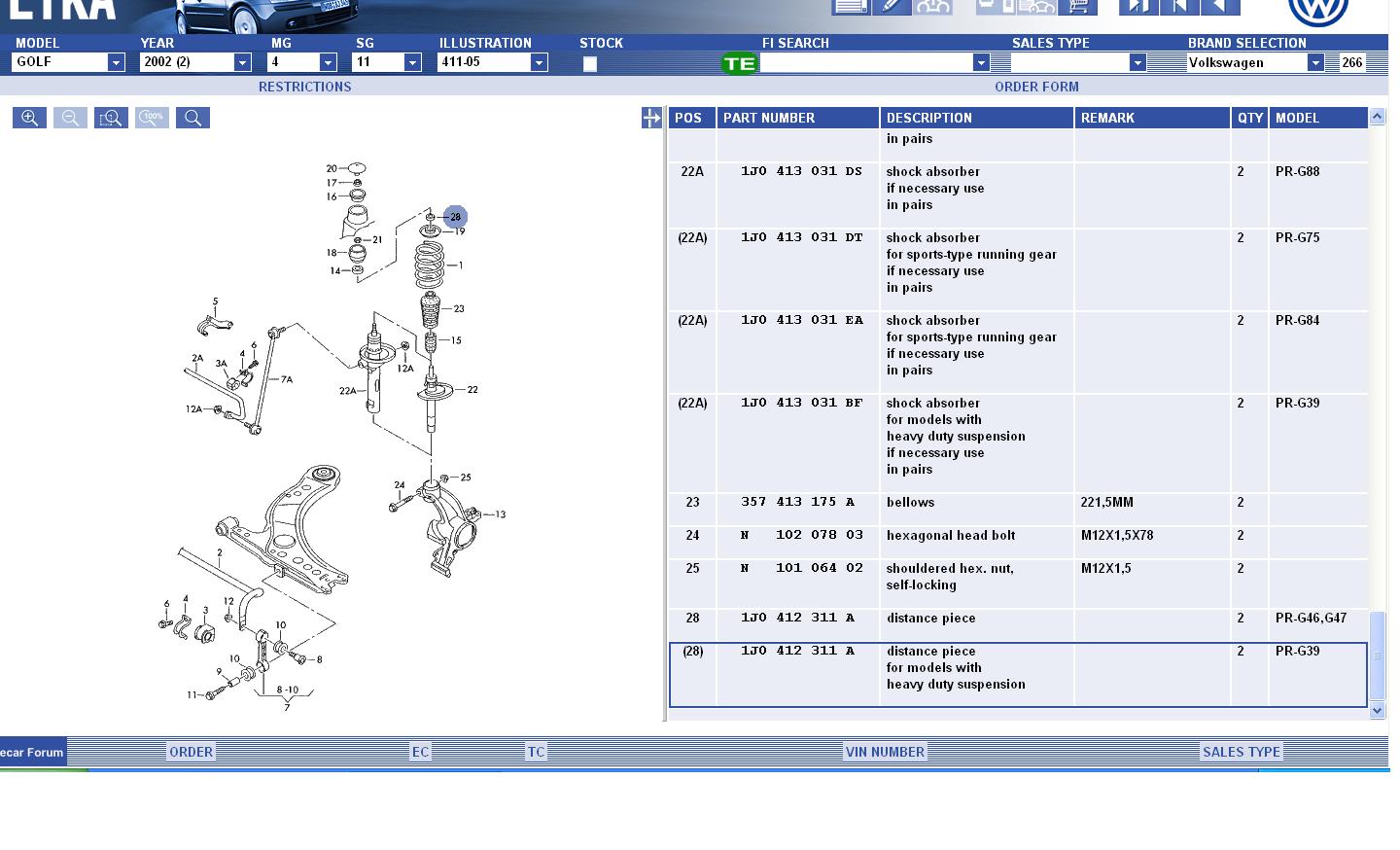The image size is (1400, 850).
Task: Click the vehicle data car icon
Action: tap(932, 7)
